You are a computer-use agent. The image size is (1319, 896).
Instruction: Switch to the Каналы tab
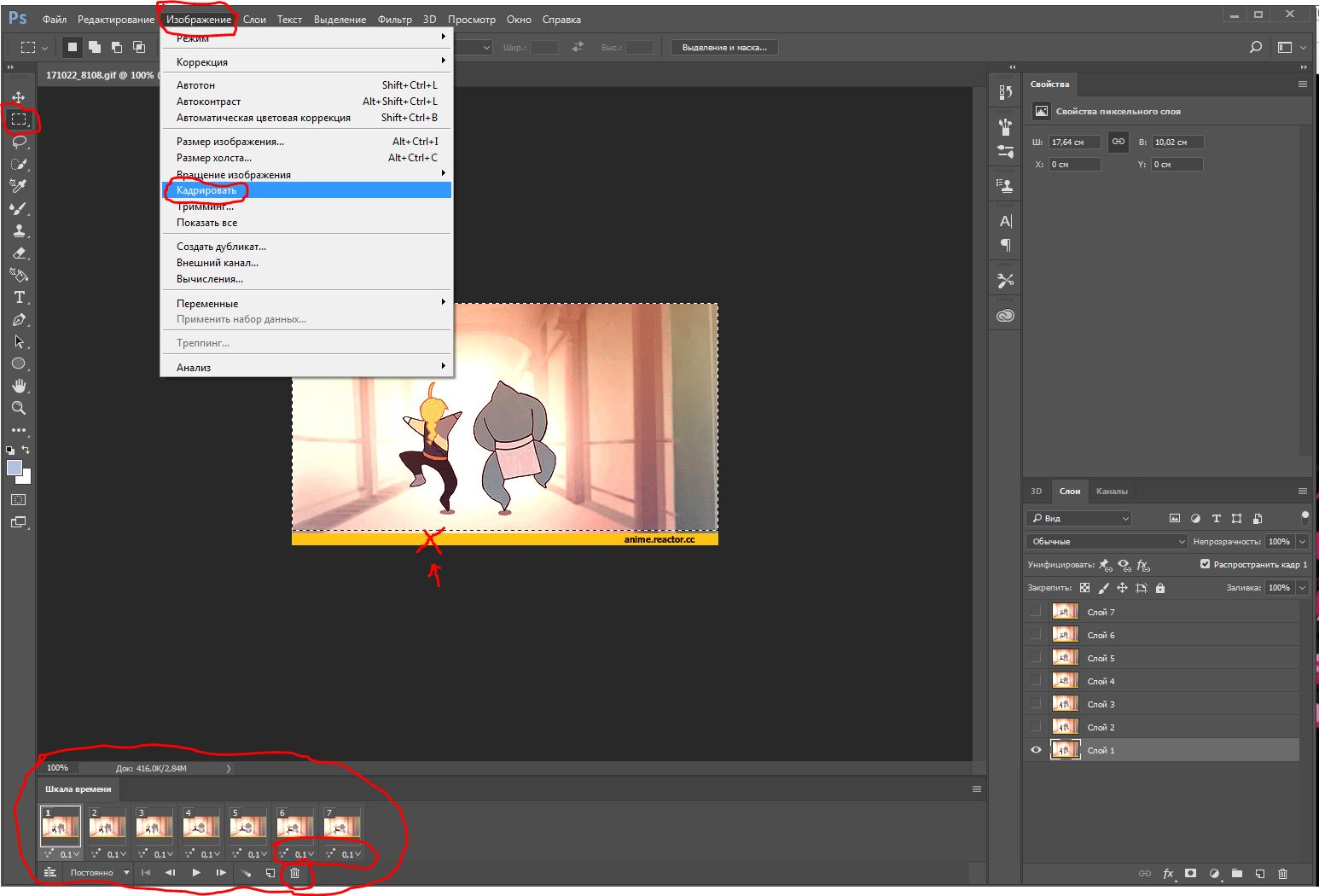[x=1112, y=492]
